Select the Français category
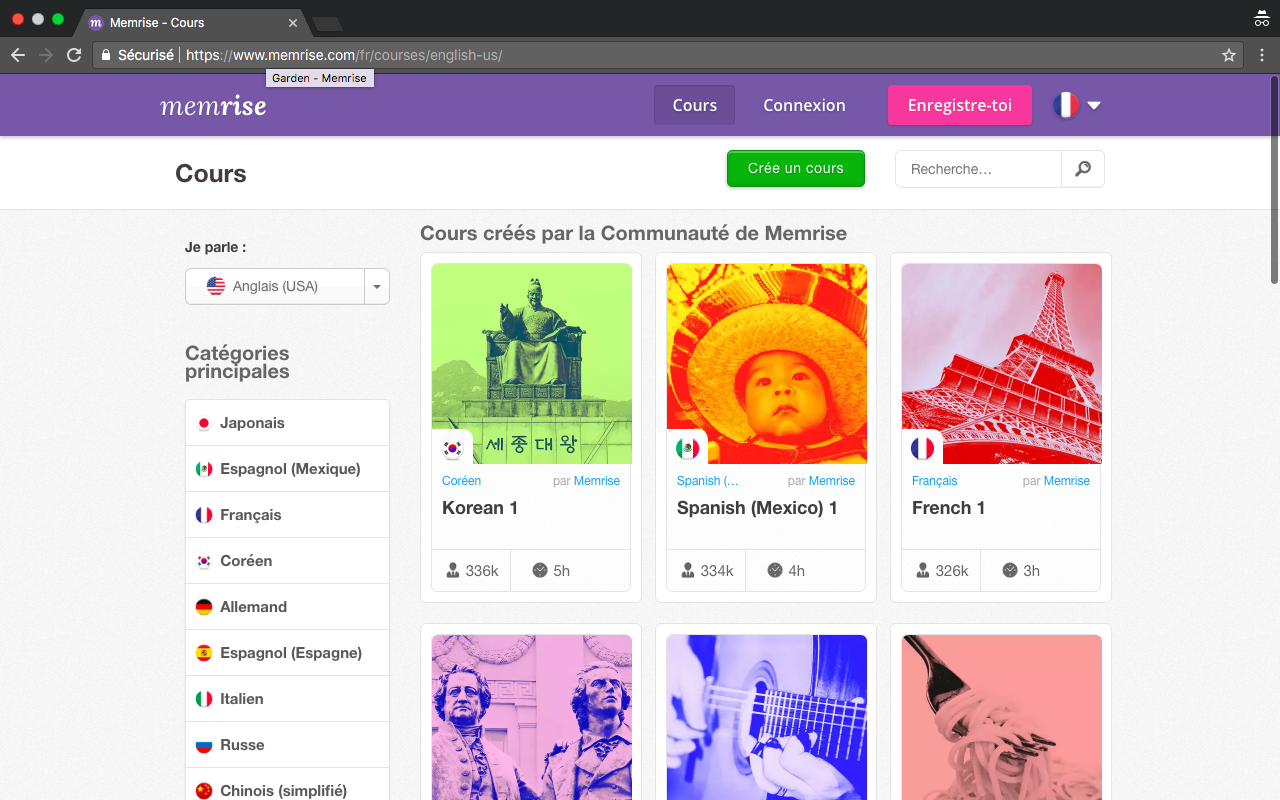Viewport: 1280px width, 800px height. (287, 515)
